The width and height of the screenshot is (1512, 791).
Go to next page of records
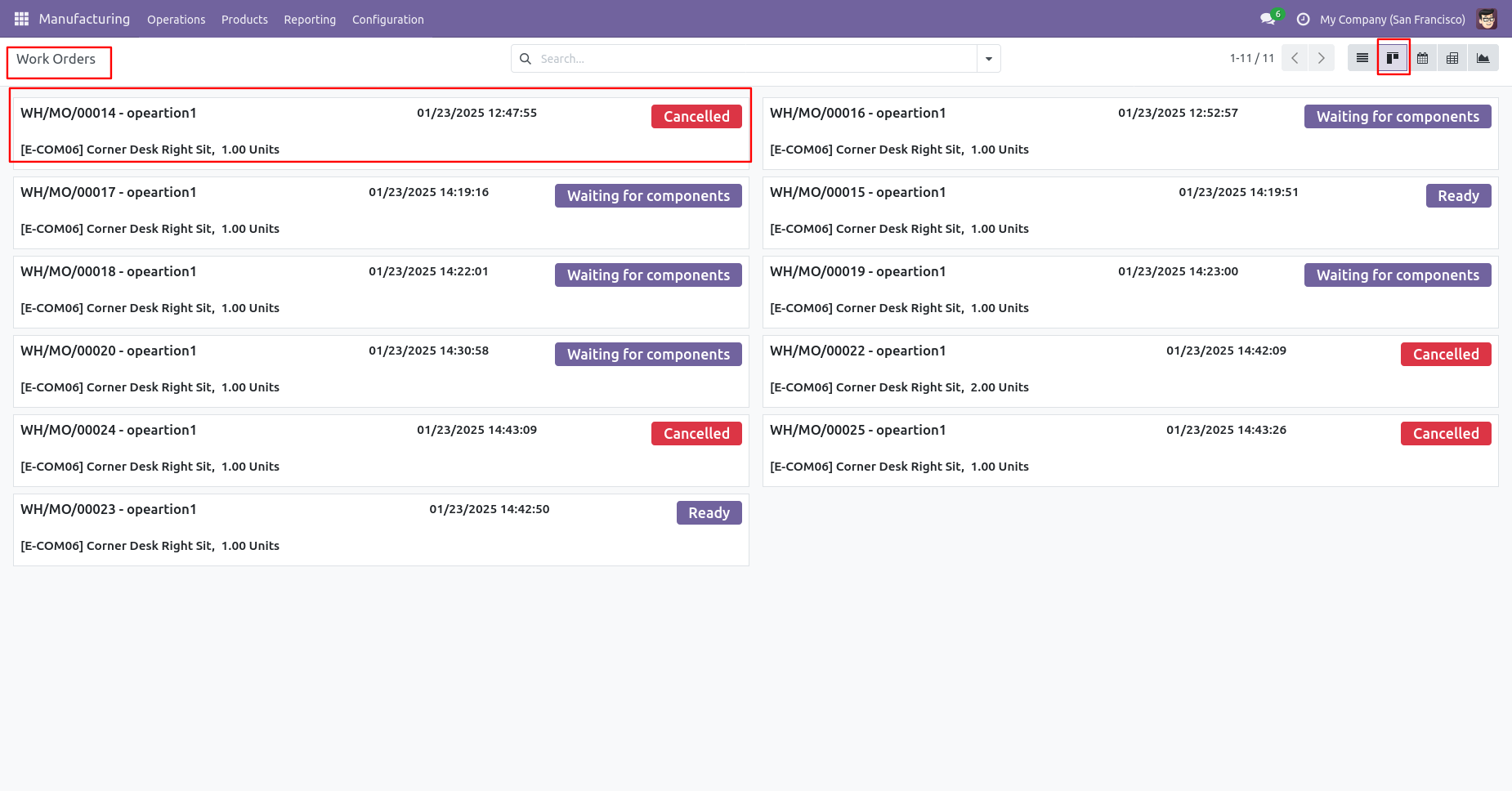click(x=1321, y=58)
